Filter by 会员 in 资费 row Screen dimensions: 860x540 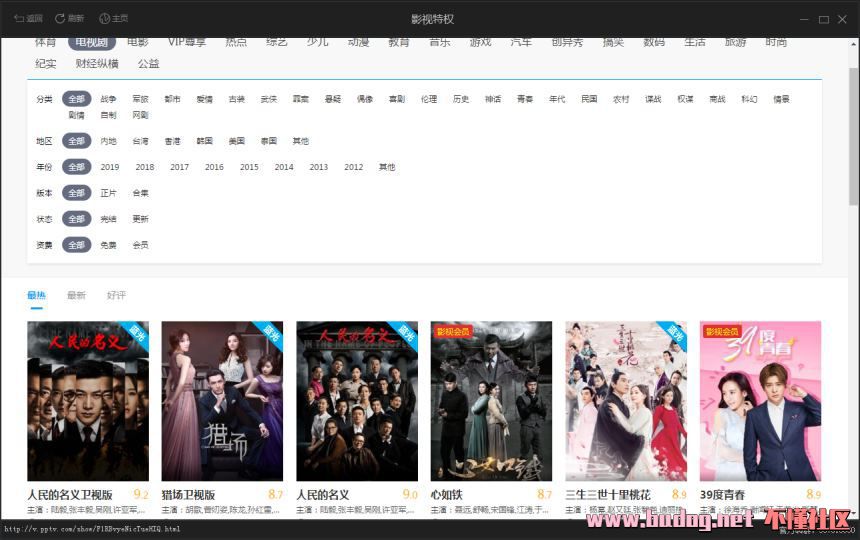140,245
